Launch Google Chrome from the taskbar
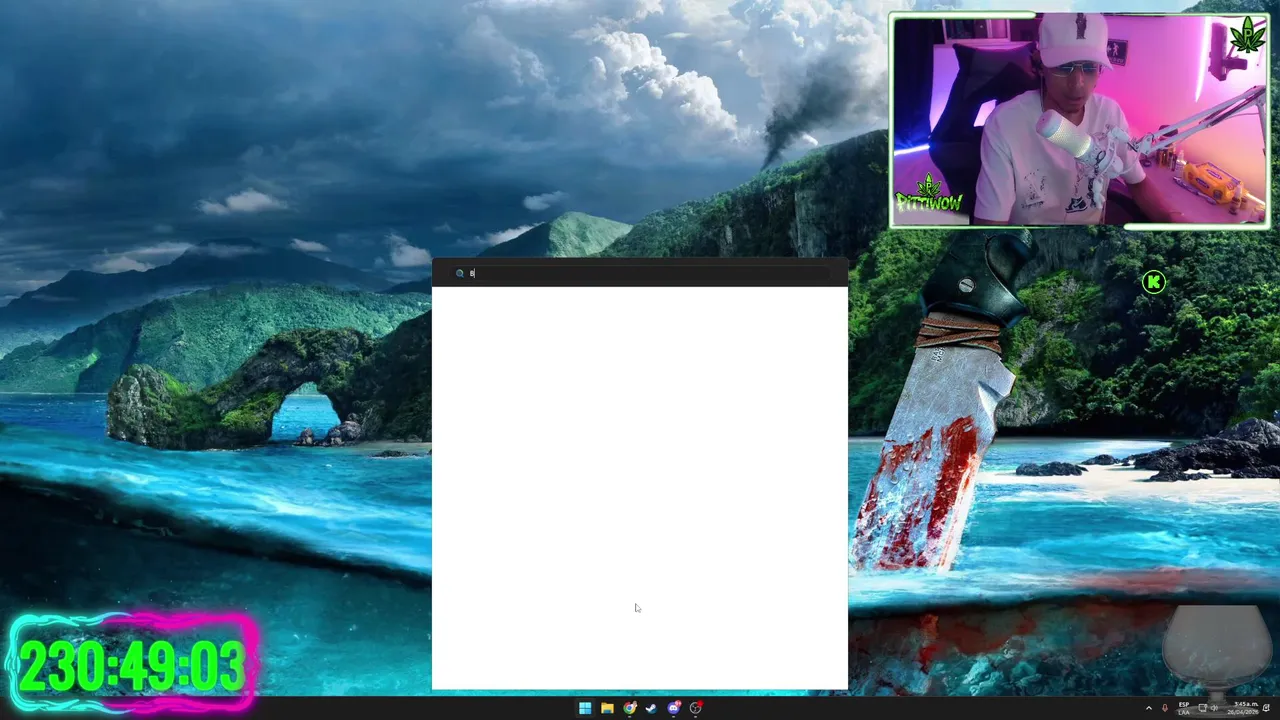The image size is (1280, 720). [x=630, y=708]
